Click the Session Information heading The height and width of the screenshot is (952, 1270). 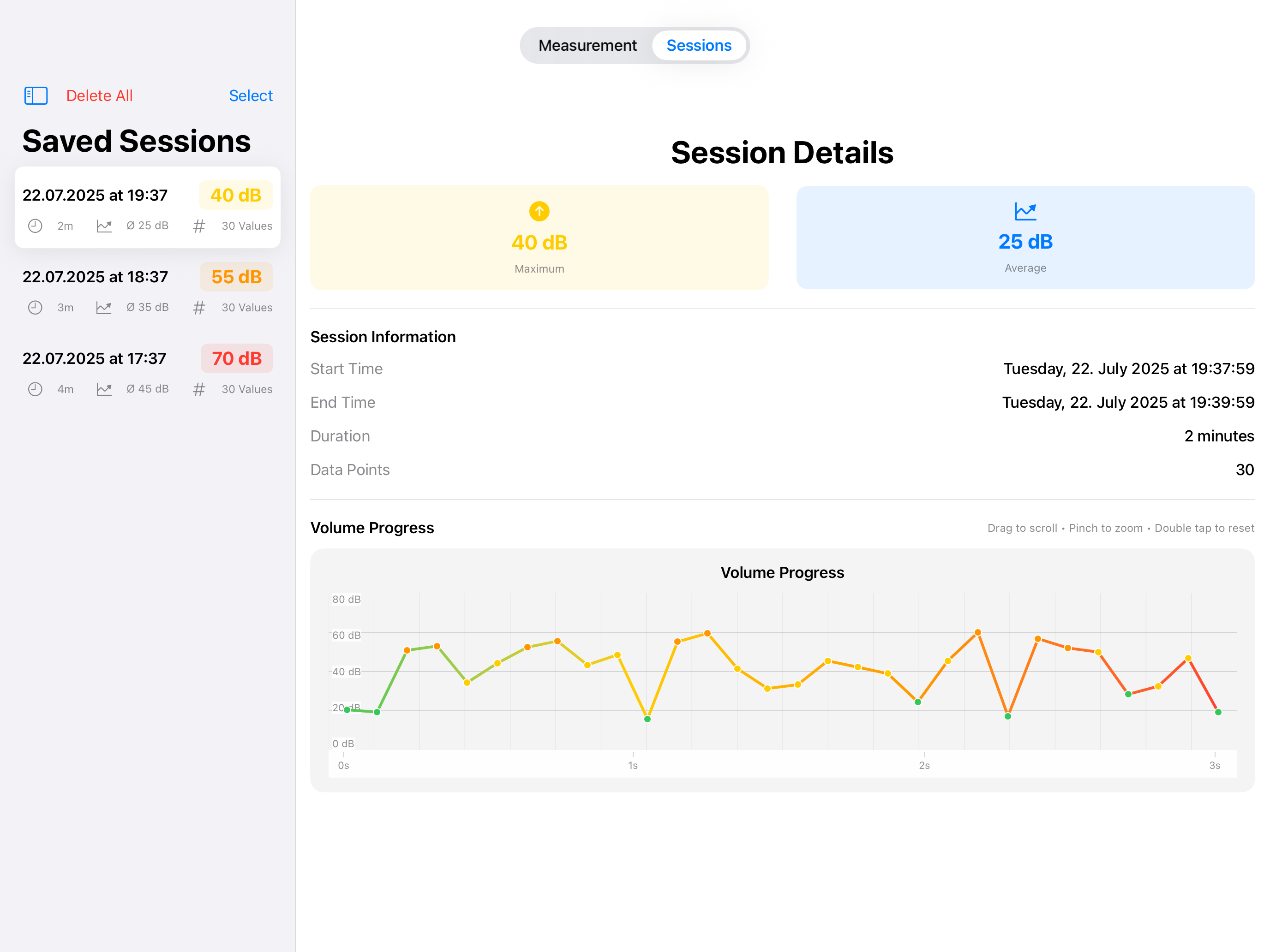(x=383, y=337)
